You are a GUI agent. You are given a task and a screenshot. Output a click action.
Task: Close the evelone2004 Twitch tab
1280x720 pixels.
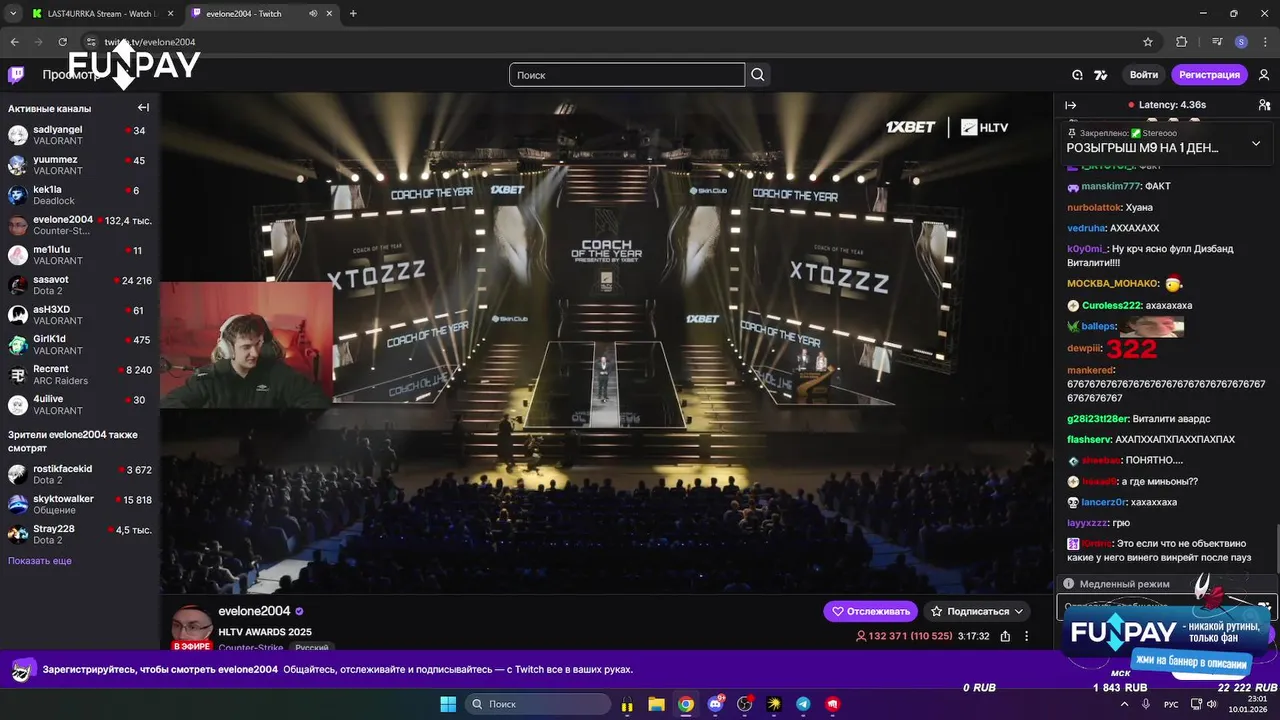[331, 14]
